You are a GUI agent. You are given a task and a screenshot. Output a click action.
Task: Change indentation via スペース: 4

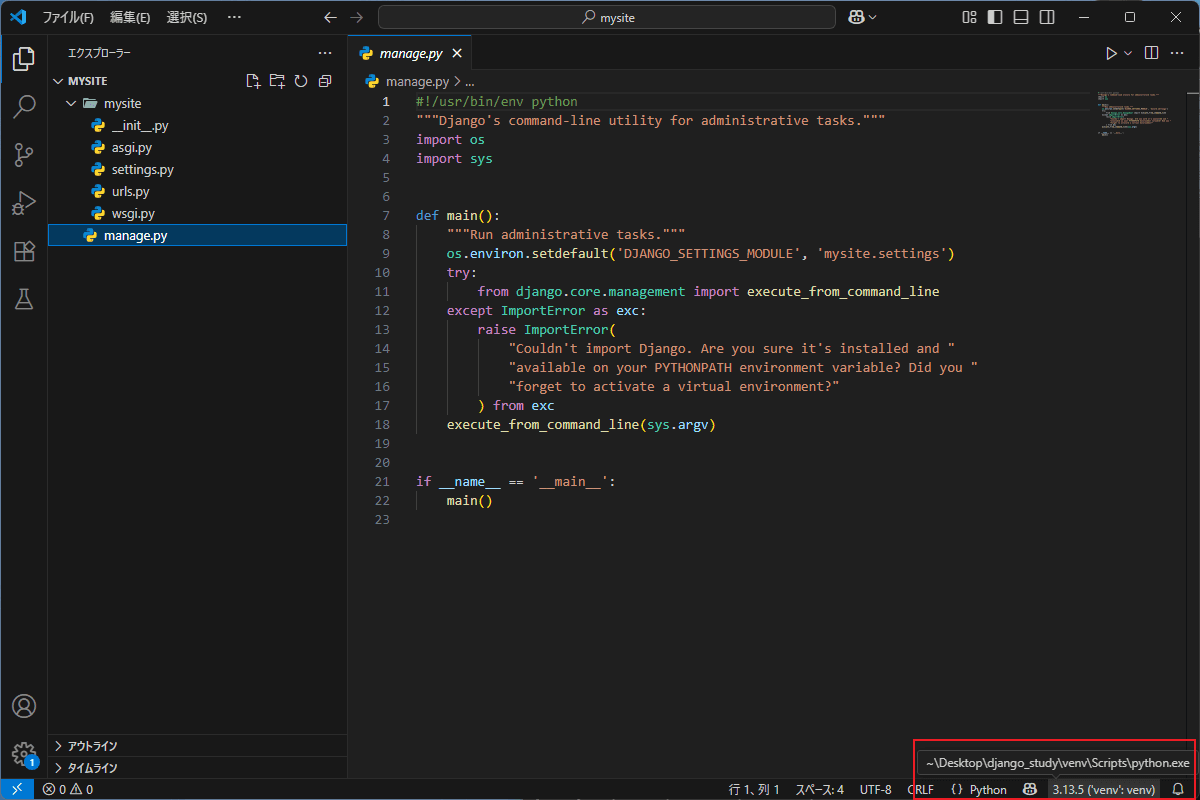pos(819,789)
